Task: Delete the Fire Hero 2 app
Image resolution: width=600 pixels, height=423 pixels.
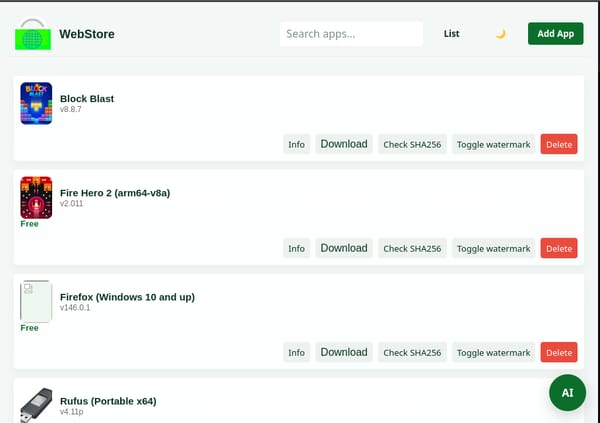Action: pyautogui.click(x=559, y=248)
